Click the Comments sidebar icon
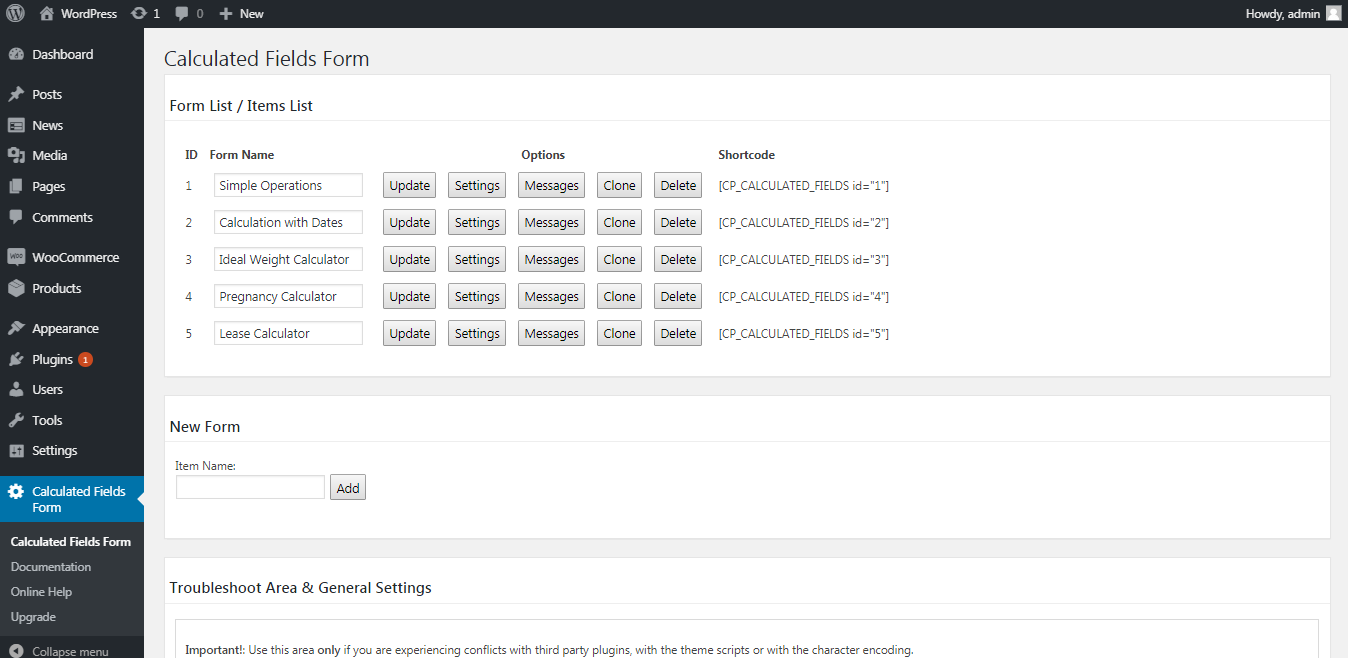1348x658 pixels. 16,217
